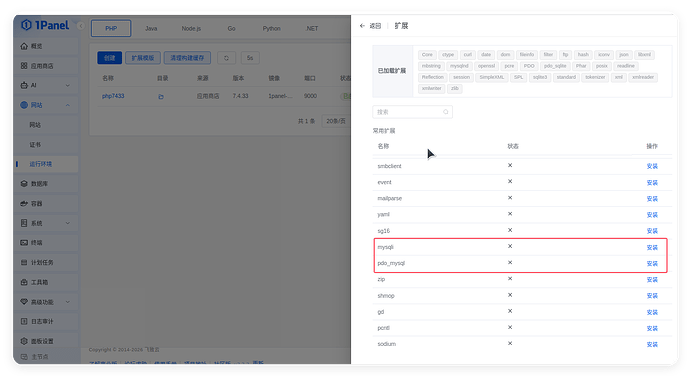Screen dimensions: 690x376
Task: Click 安装 for the pdo_mysql extension
Action: [x=652, y=264]
